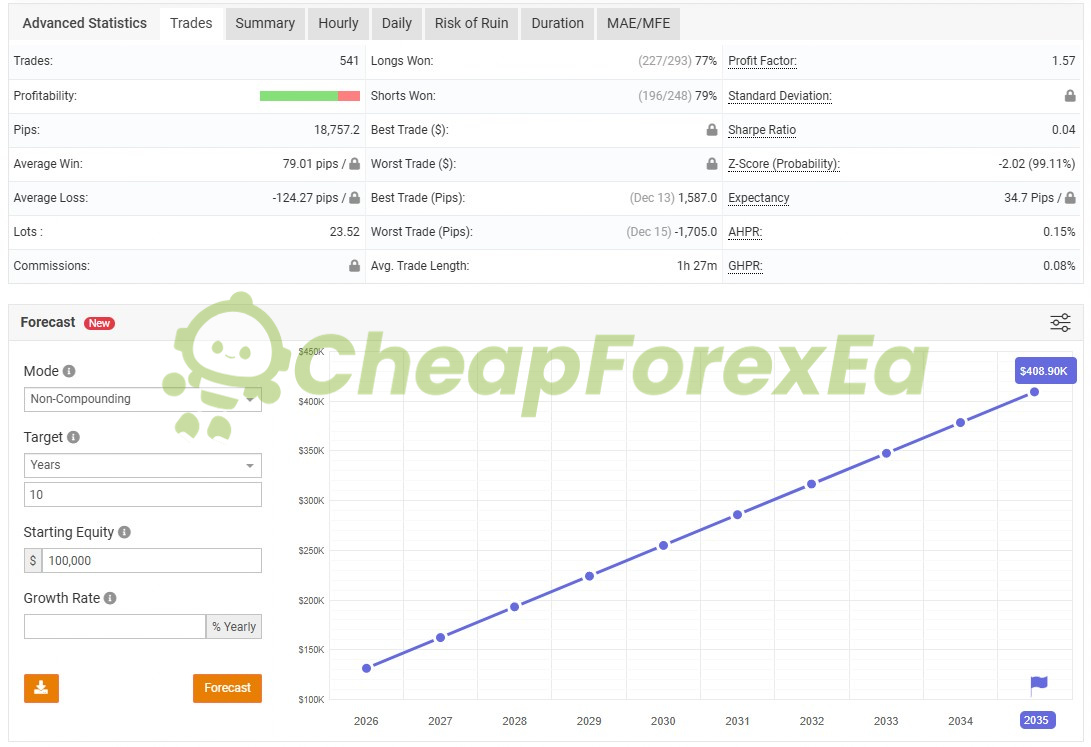
Task: Click the Best Trade ($) lock icon
Action: (x=712, y=129)
